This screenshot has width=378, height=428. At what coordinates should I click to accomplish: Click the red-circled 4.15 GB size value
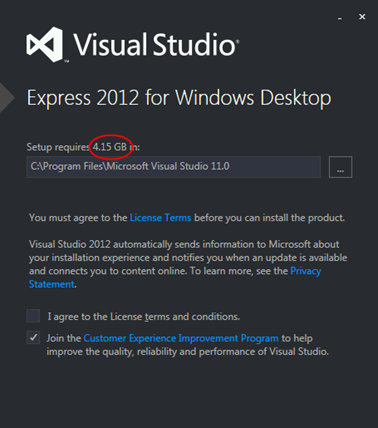[x=110, y=147]
